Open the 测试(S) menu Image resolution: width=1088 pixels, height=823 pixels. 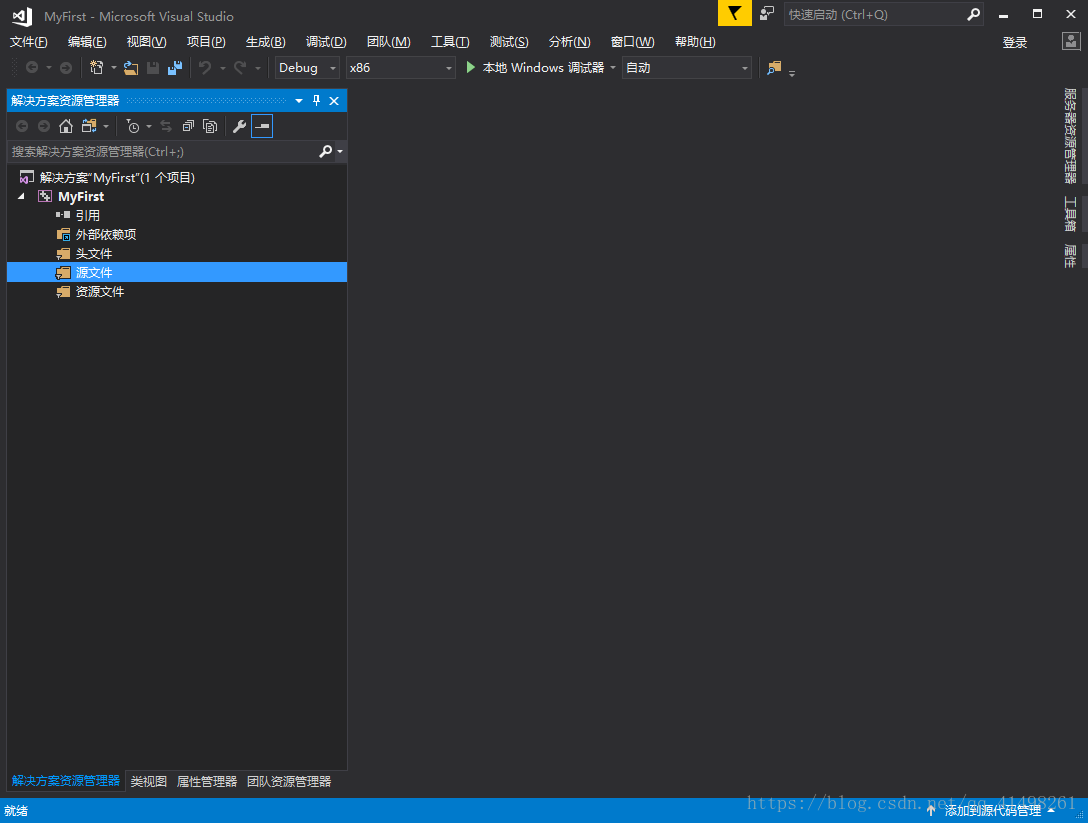coord(509,42)
